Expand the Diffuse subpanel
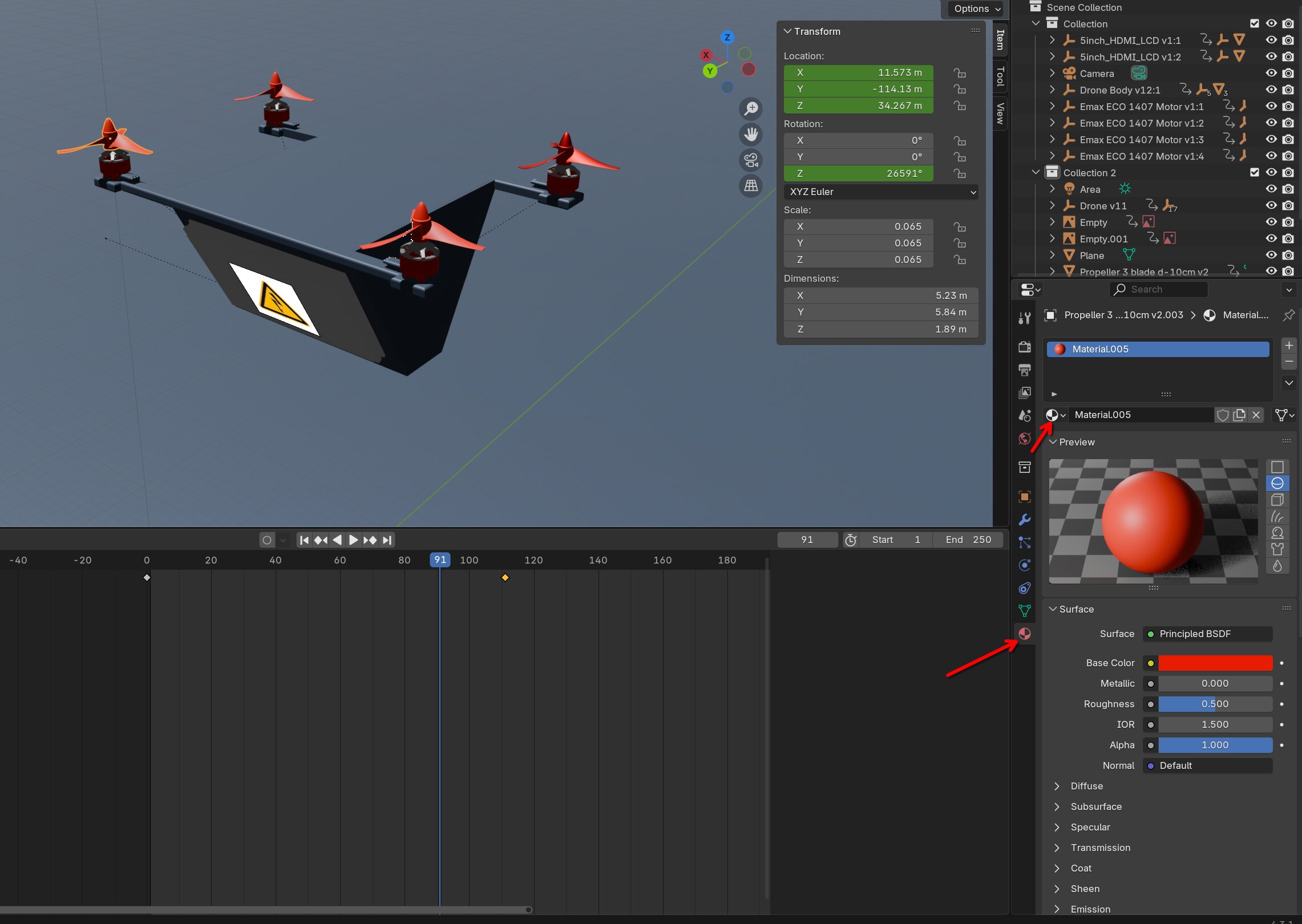This screenshot has width=1302, height=924. pos(1057,786)
